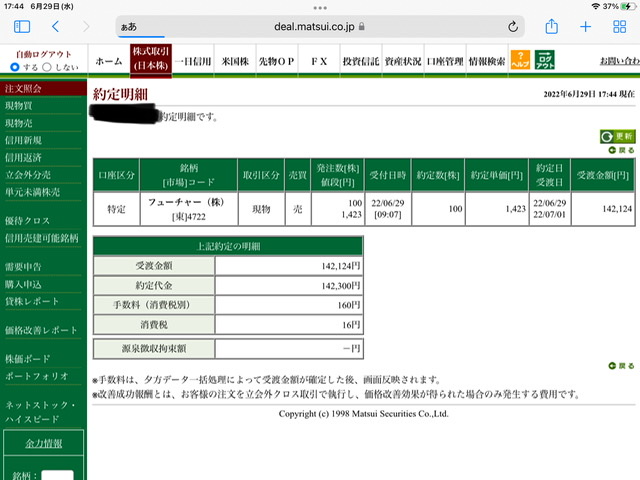Open the 株式取引(日本株) tab
This screenshot has height=480, width=640.
[151, 60]
